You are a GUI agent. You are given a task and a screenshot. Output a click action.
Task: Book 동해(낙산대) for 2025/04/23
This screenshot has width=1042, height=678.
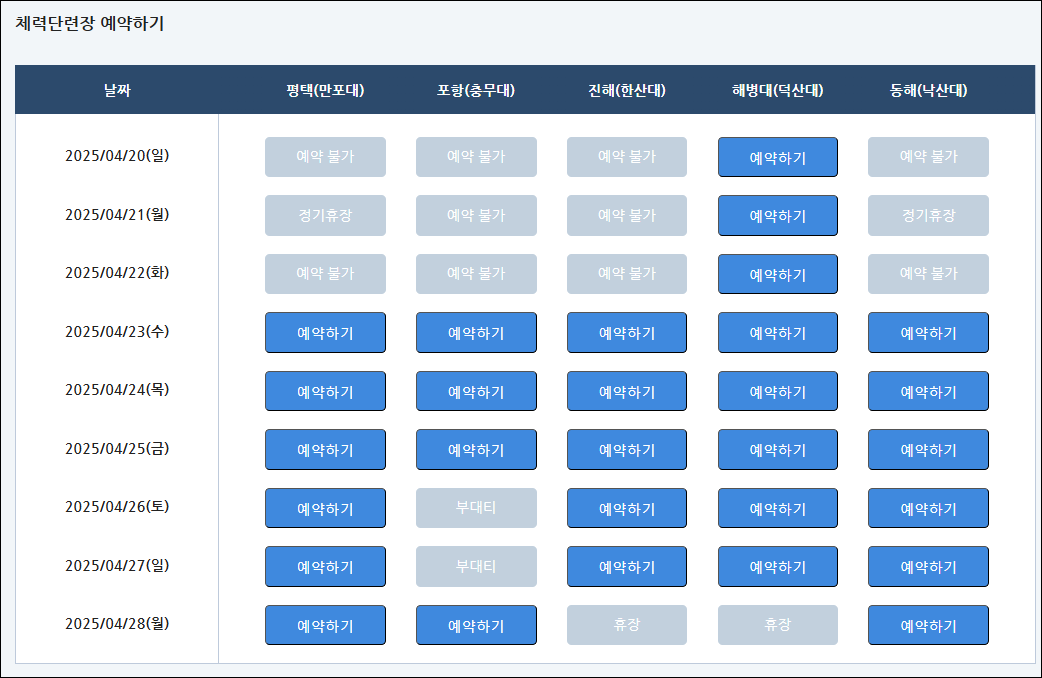pos(928,332)
